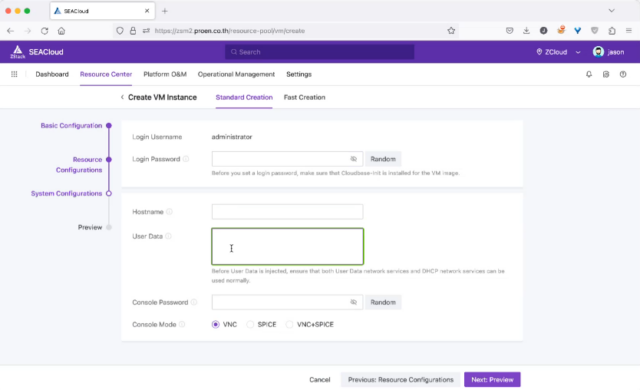
Task: Show Console Password with the eye toggle
Action: 353,302
